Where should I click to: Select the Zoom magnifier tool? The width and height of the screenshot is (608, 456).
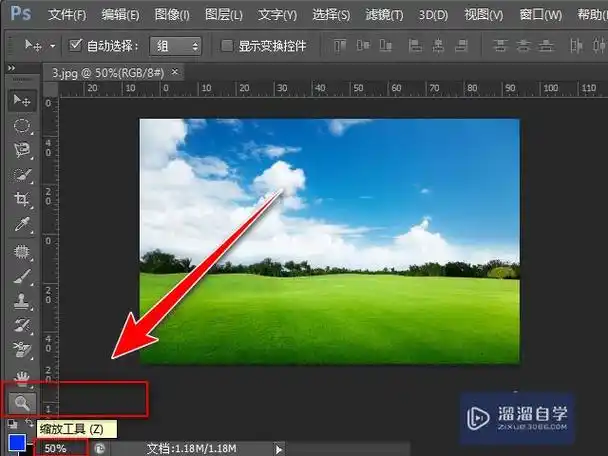[x=22, y=403]
